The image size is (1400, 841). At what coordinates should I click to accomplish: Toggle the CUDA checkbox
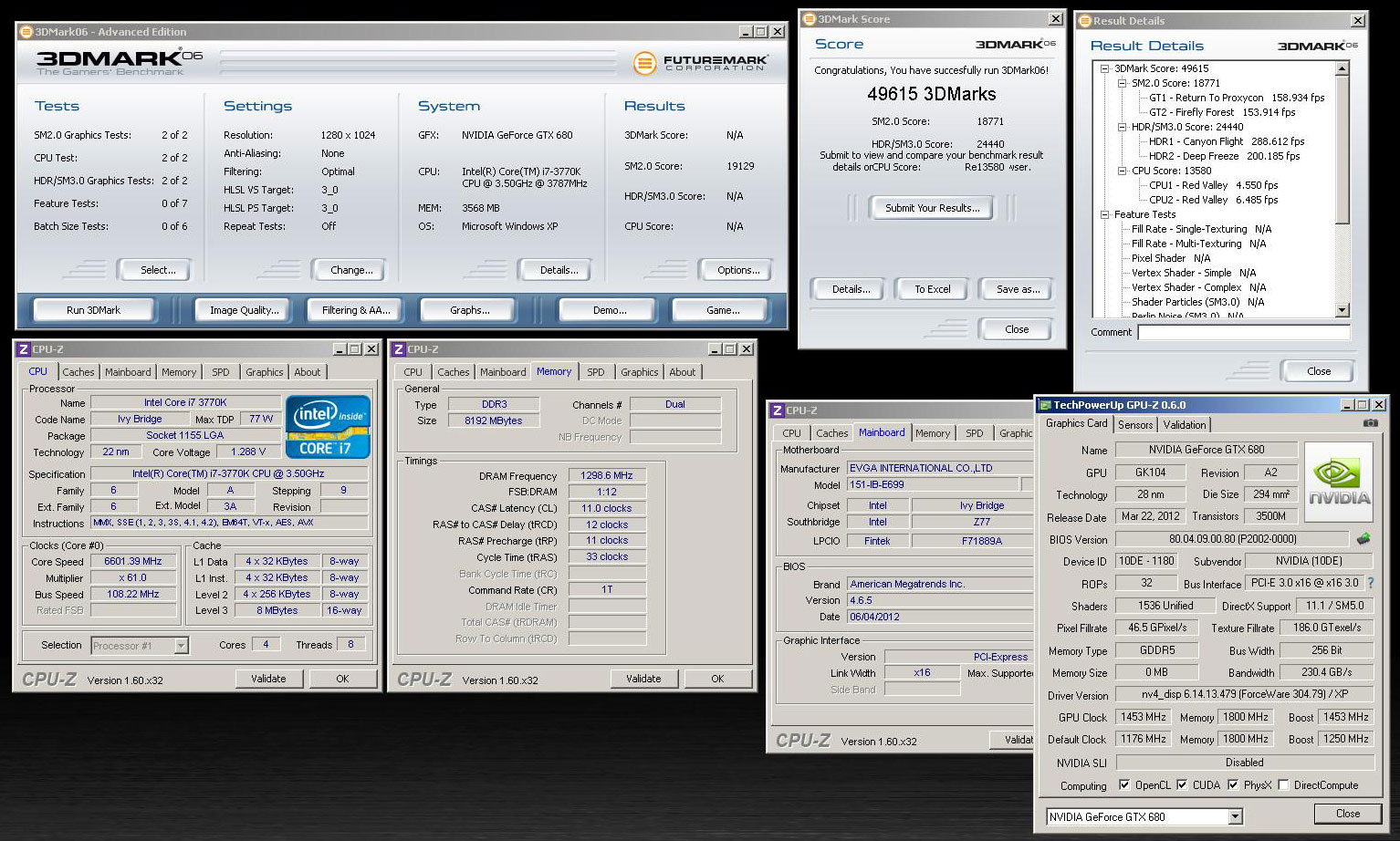[x=1182, y=784]
